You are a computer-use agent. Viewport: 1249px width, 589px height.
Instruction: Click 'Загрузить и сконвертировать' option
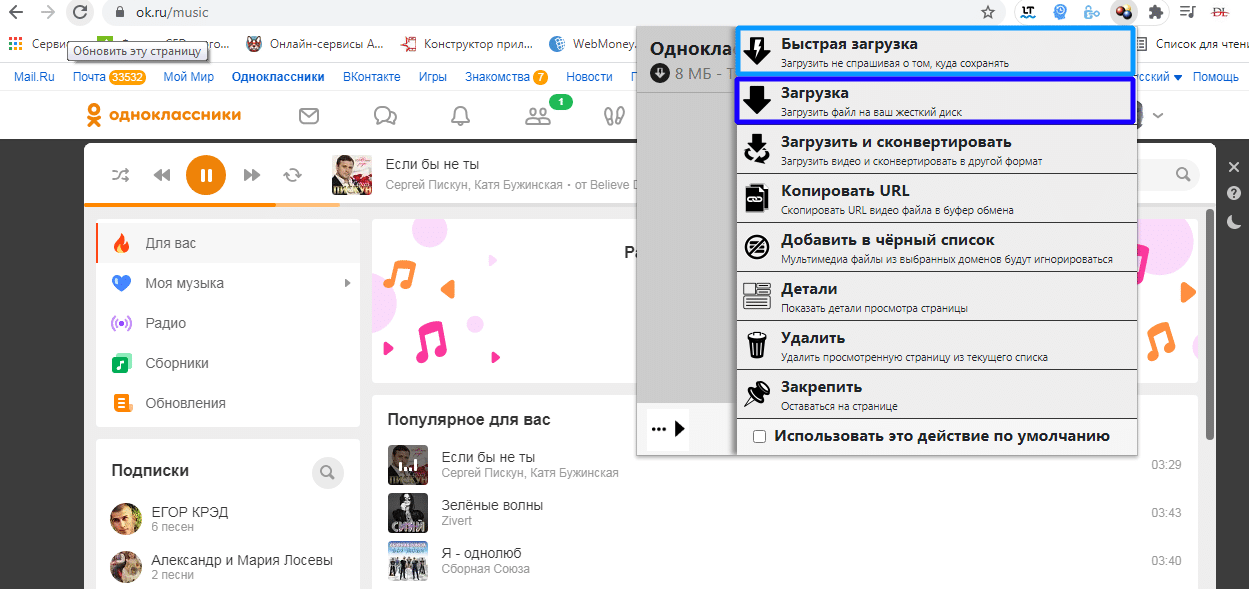pos(936,149)
